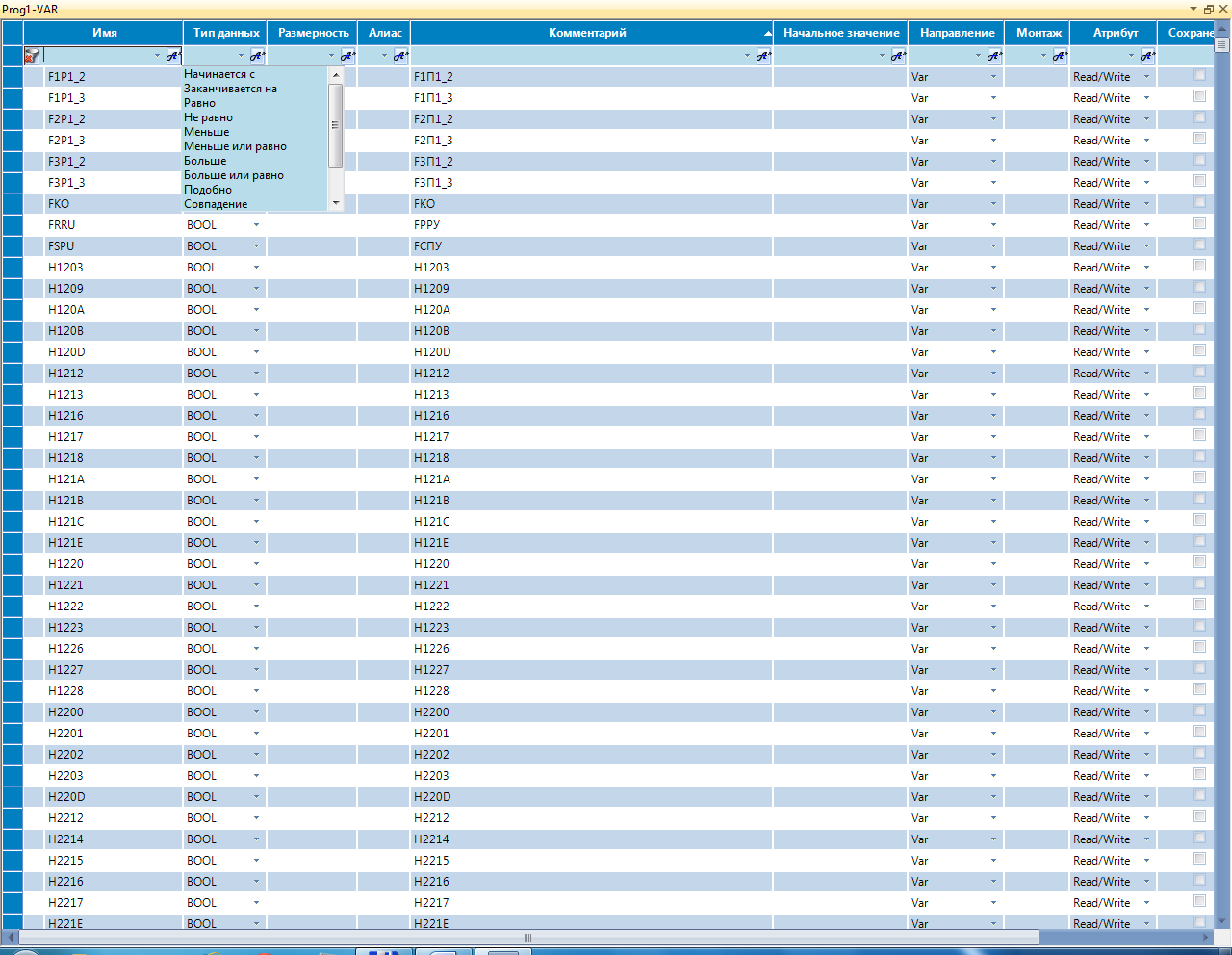Select 'Начинается с' filter condition
The width and height of the screenshot is (1232, 955).
click(219, 74)
